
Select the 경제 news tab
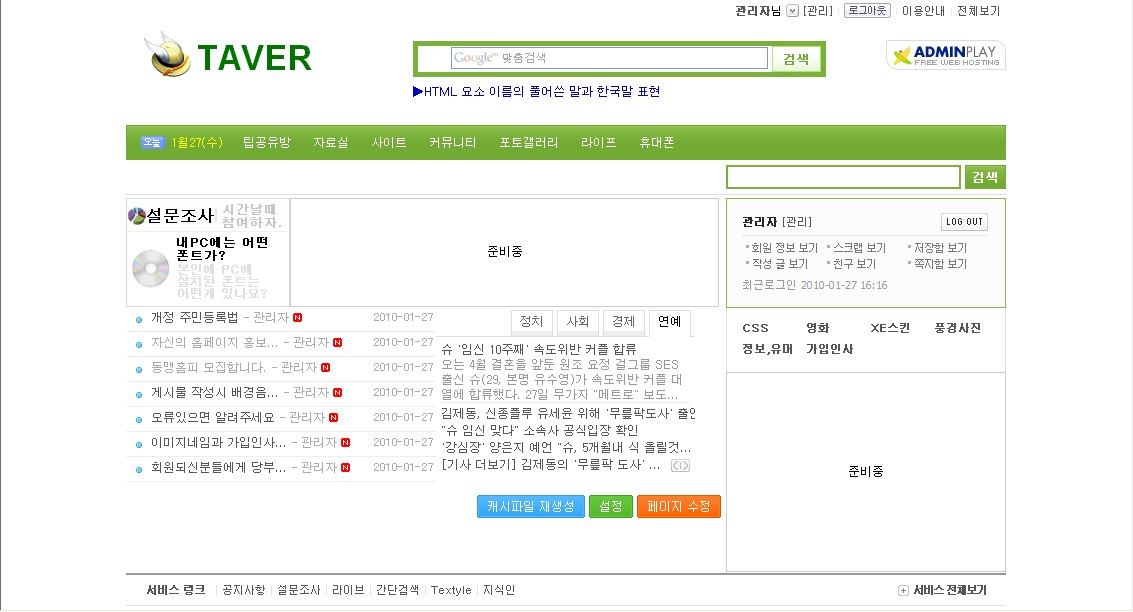[623, 322]
